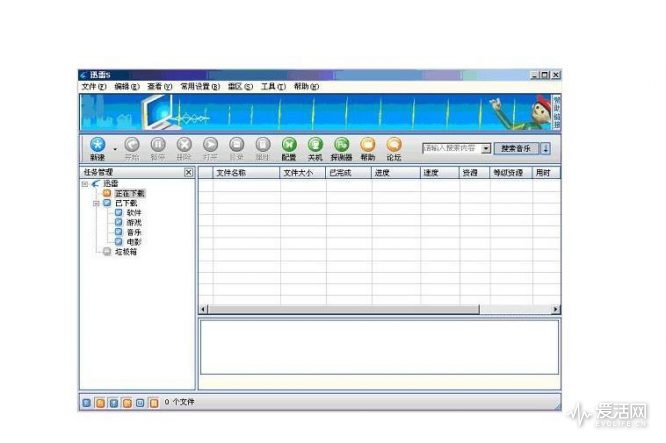Close the 任务管理 panel
The image size is (666, 443).
[x=188, y=172]
